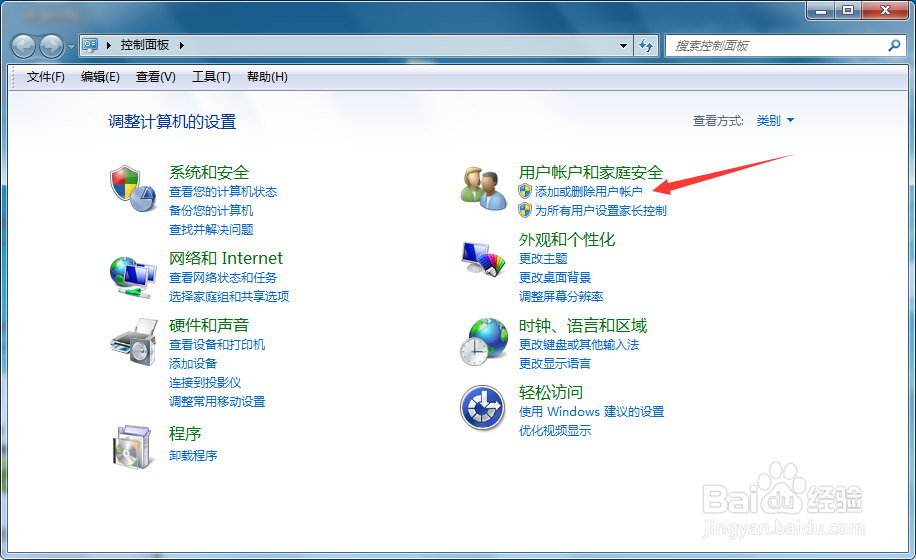This screenshot has height=560, width=916.
Task: Click 更改主题 link
Action: pos(543,258)
